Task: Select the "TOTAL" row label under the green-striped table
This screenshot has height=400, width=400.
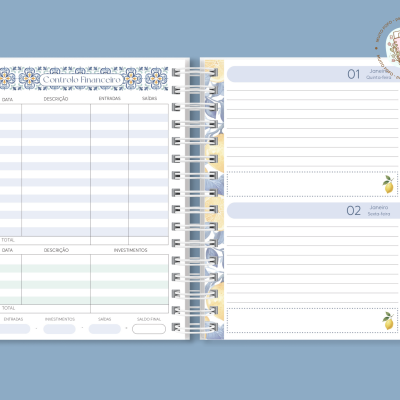Action: (8, 308)
